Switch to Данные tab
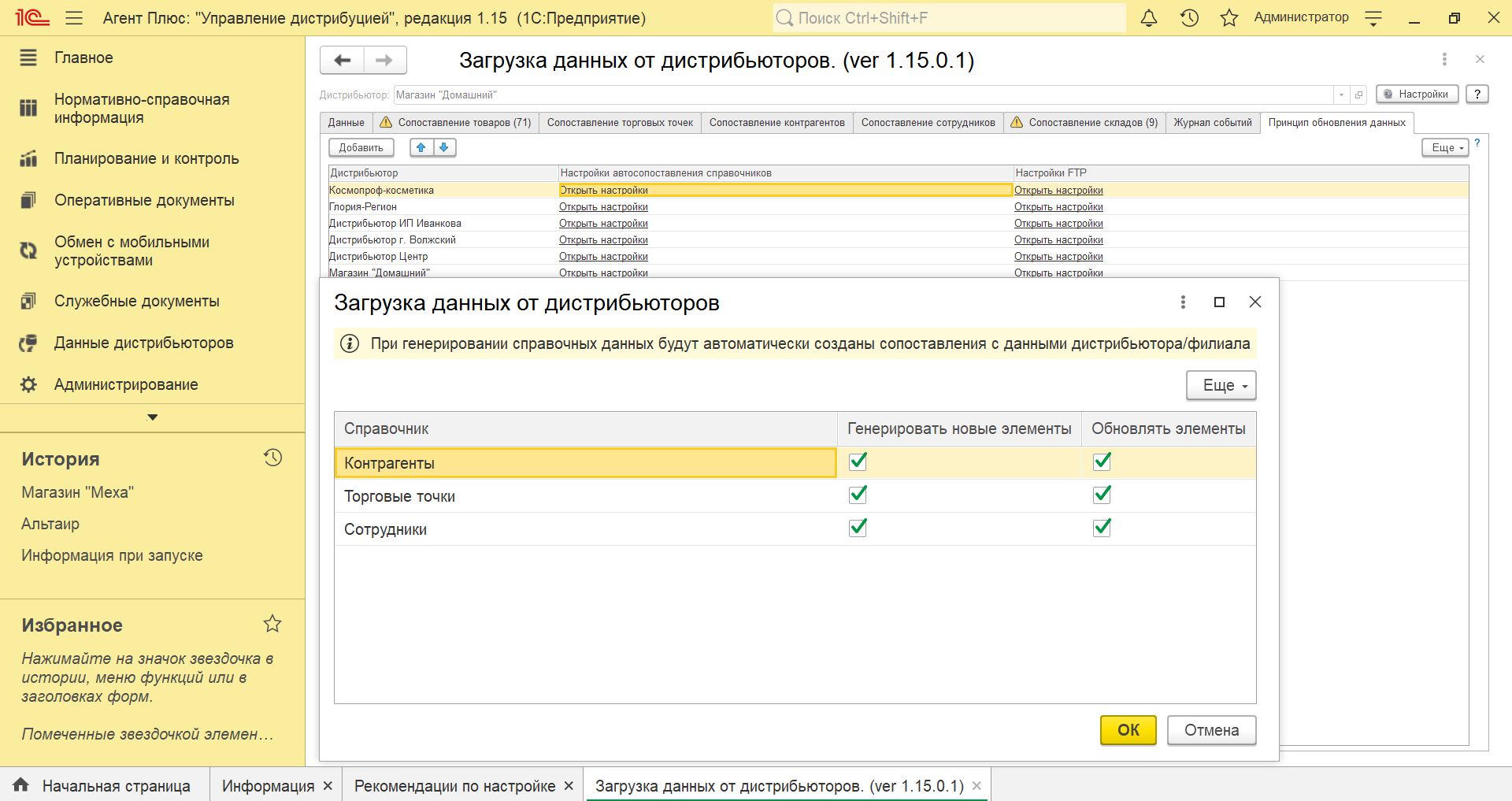This screenshot has height=801, width=1512. [346, 122]
